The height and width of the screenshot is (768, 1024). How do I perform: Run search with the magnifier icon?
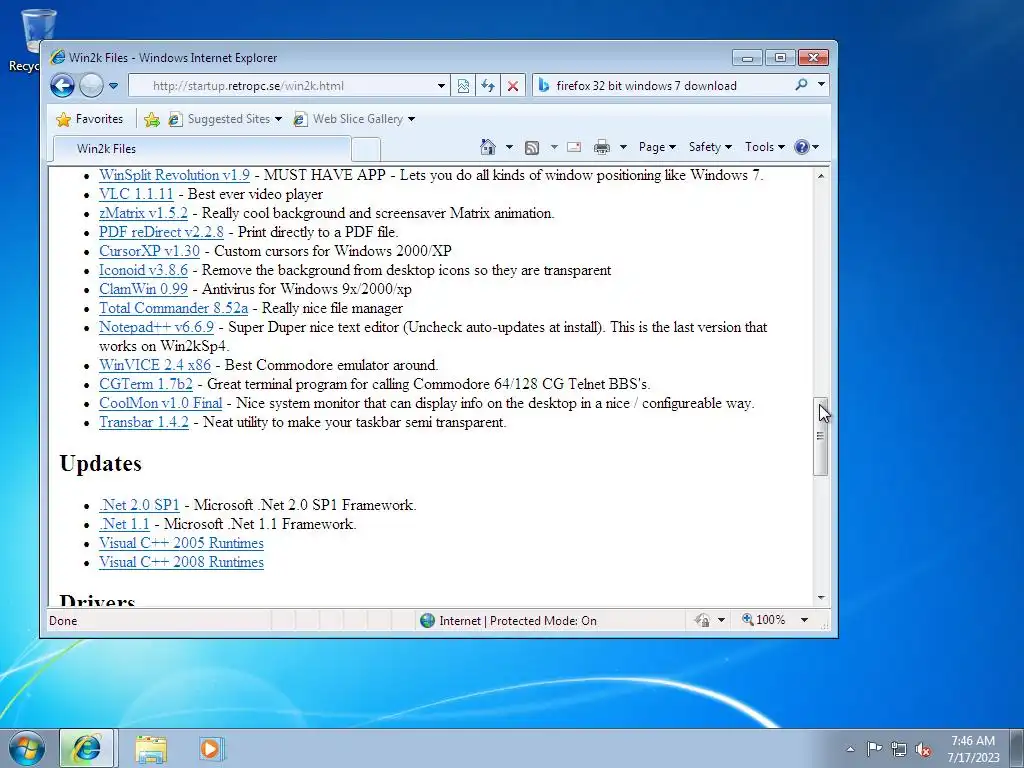point(801,85)
